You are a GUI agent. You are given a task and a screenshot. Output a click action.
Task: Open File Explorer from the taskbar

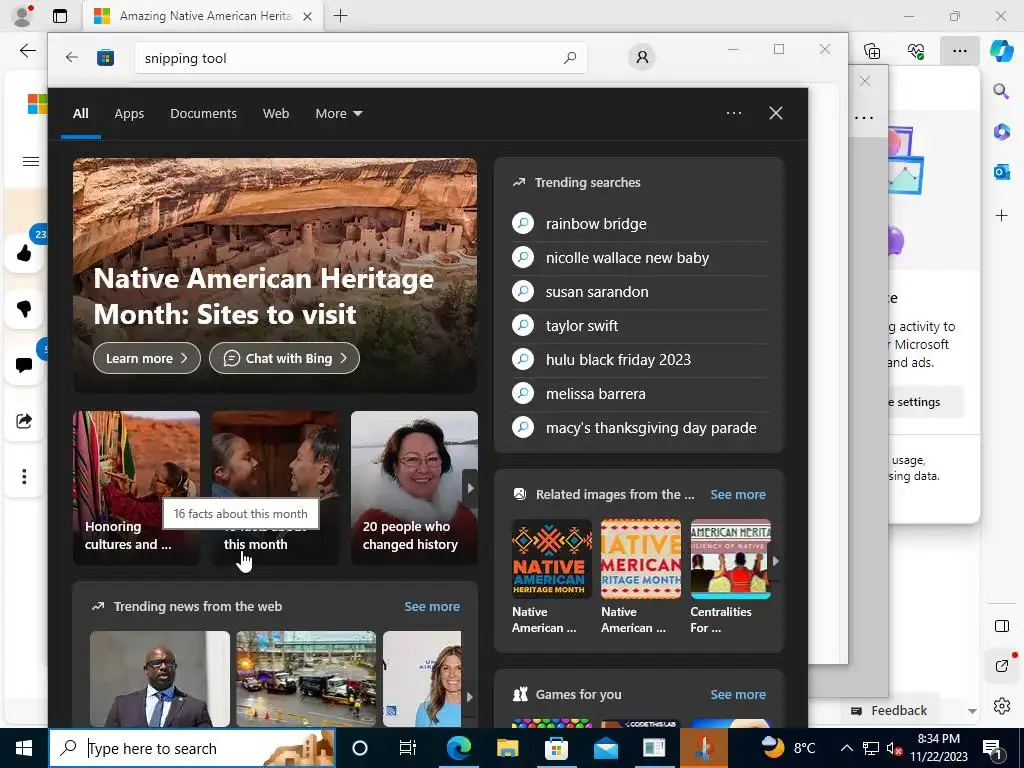coord(507,748)
